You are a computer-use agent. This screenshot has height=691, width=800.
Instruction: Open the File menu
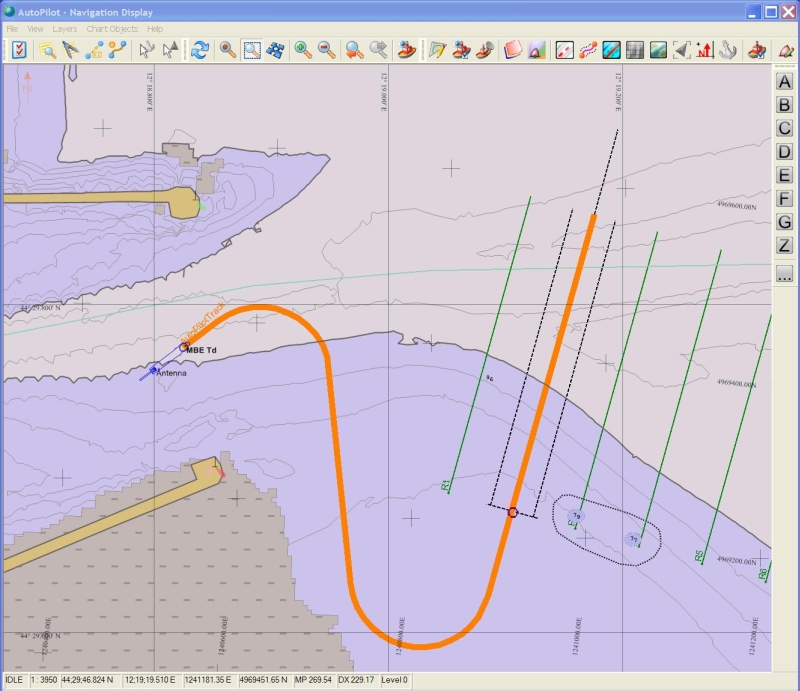click(x=12, y=29)
